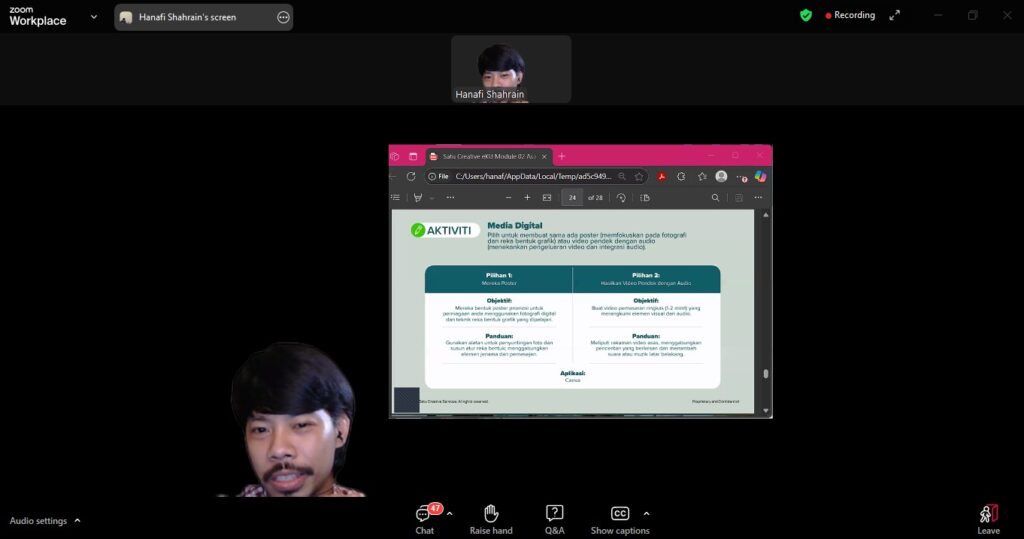
Task: Open the Zoom Chat panel
Action: pos(424,519)
